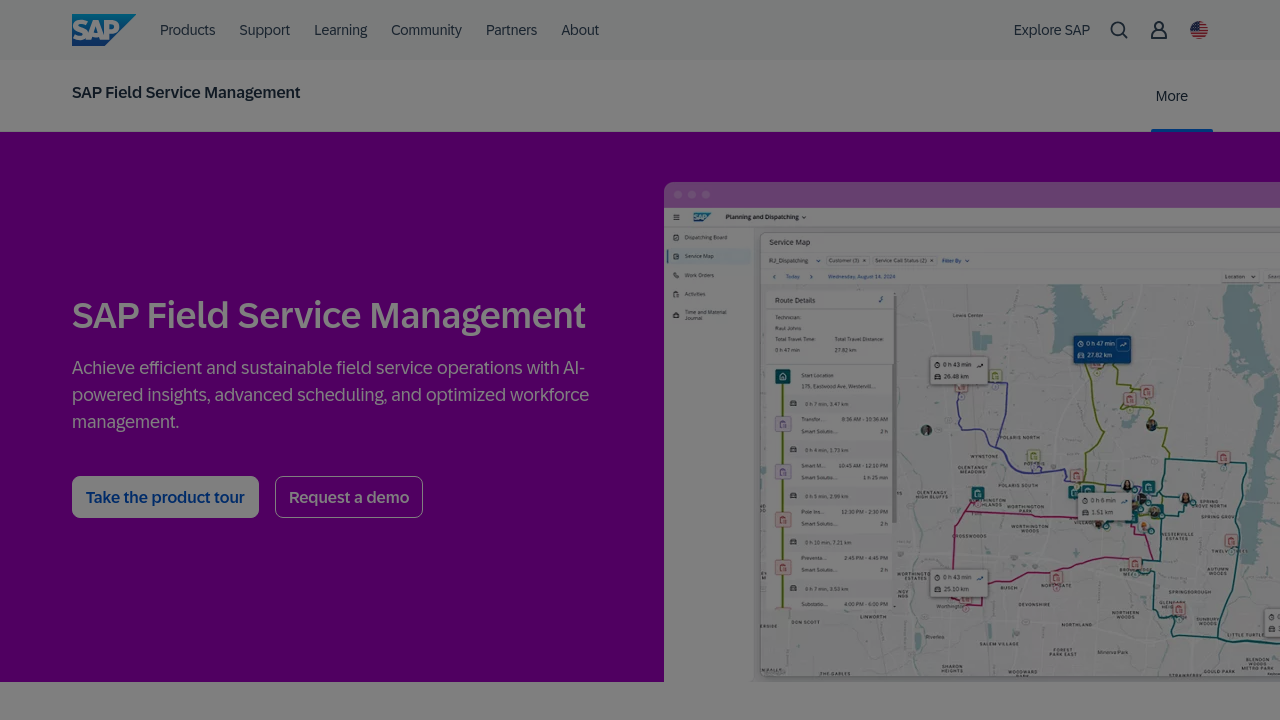1280x720 pixels.
Task: Click the user profile icon
Action: tap(1159, 30)
